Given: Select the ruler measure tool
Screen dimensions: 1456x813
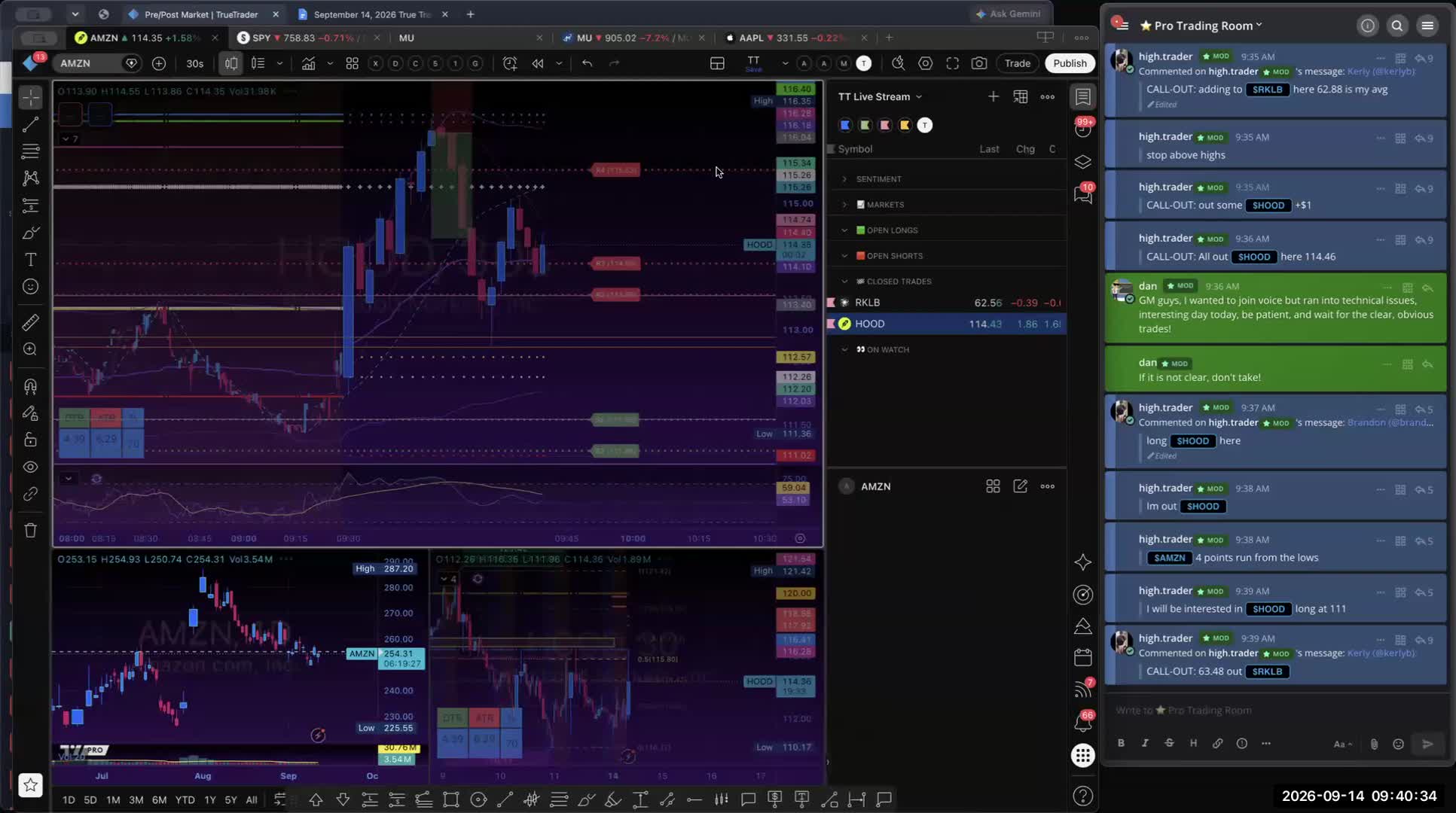Looking at the screenshot, I should (x=31, y=323).
